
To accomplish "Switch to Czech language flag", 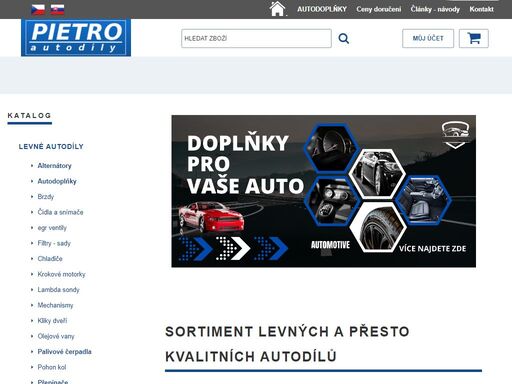I will tap(38, 10).
